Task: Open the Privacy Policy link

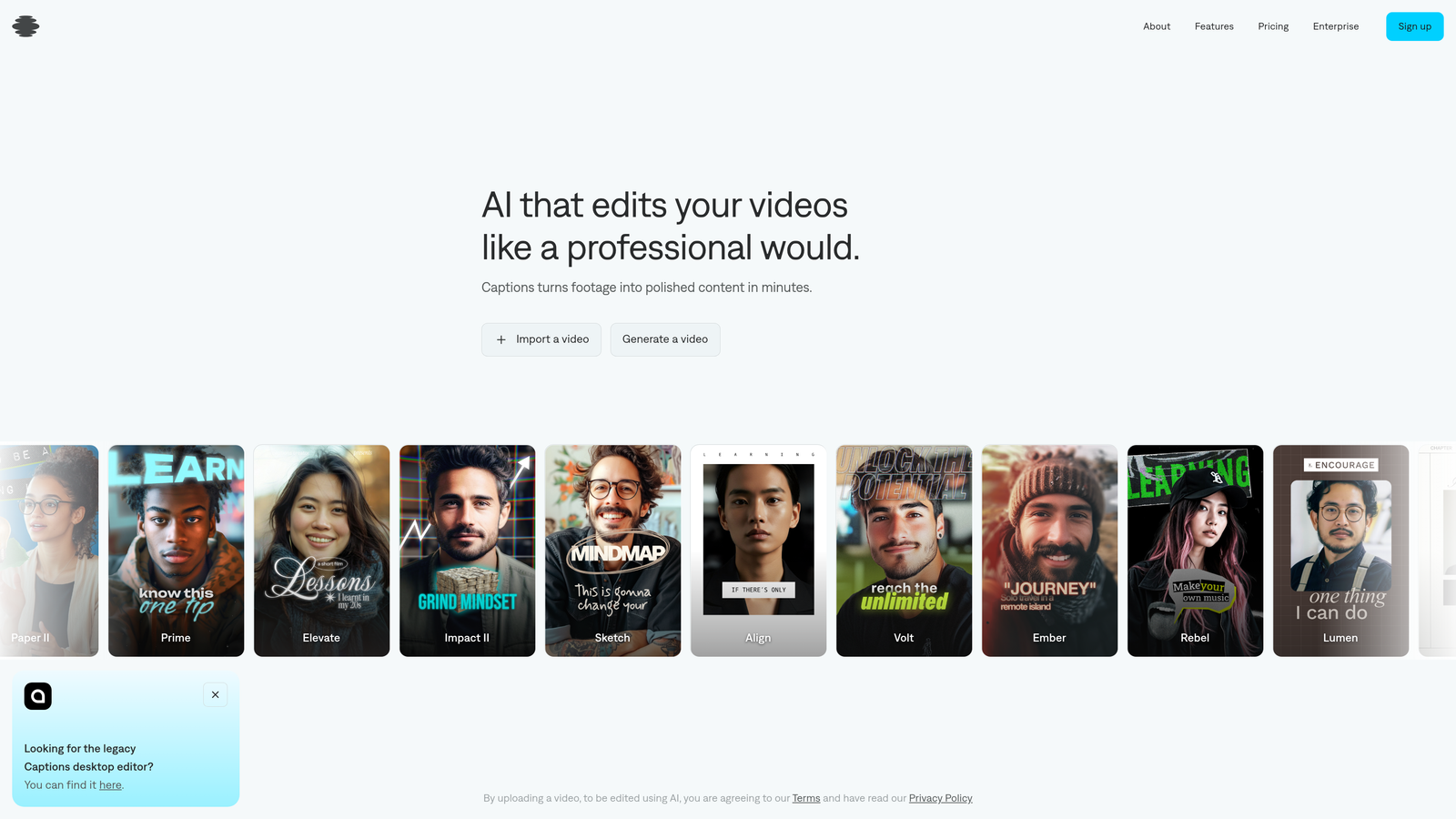Action: [940, 798]
